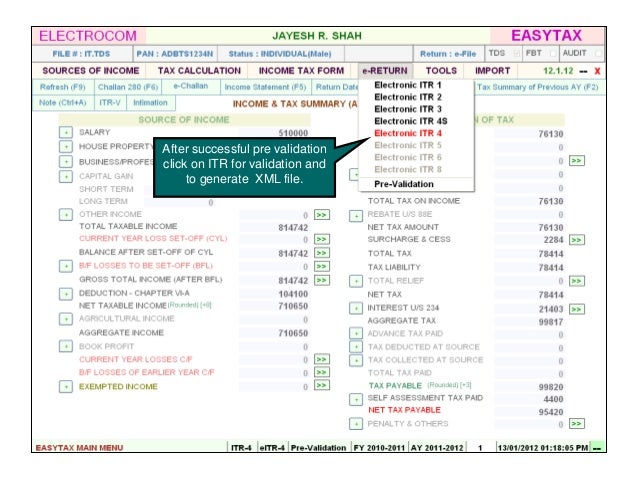
Task: Toggle the AUDIT checkbox
Action: [598, 54]
